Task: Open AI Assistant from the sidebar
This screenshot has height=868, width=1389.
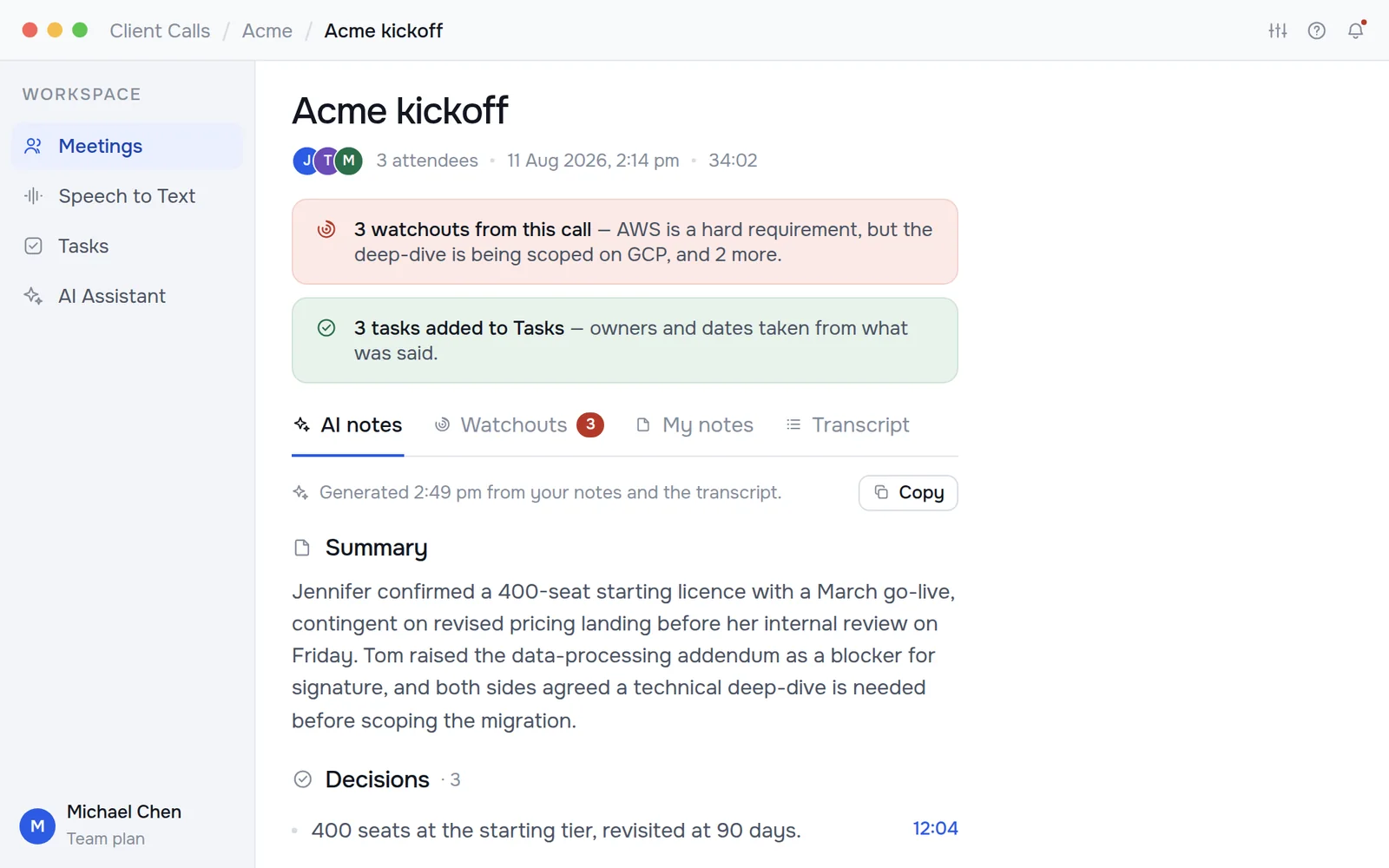Action: [128, 296]
